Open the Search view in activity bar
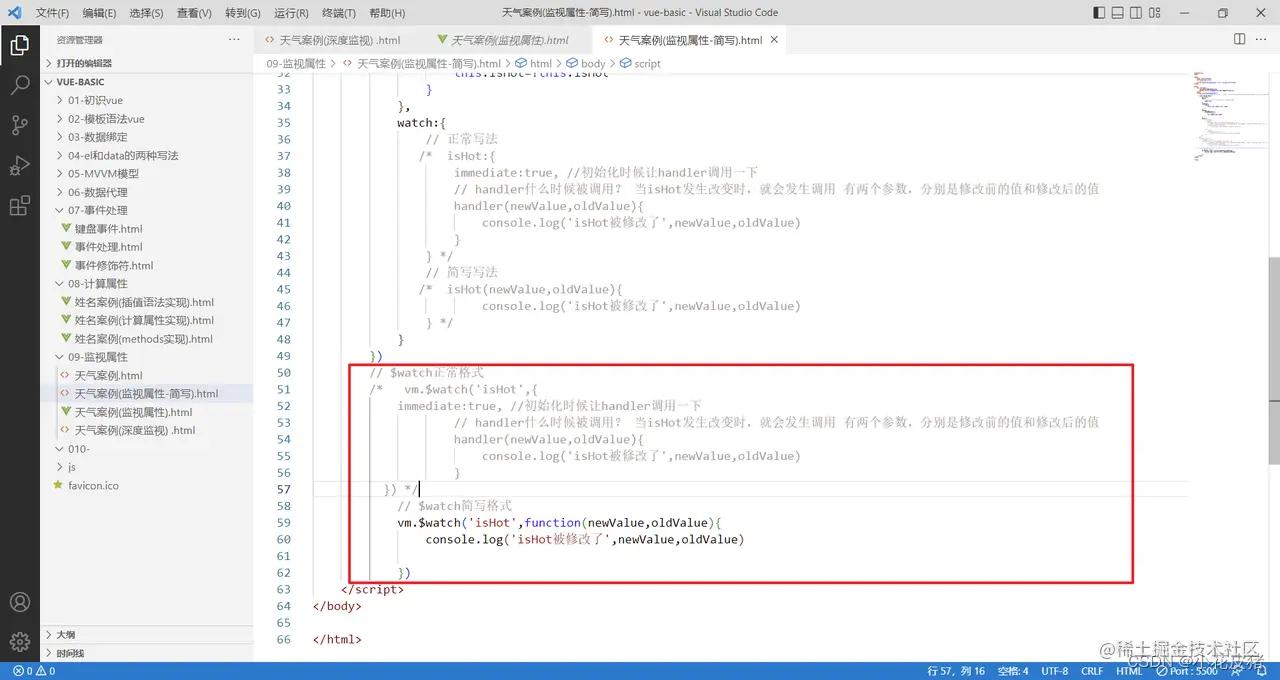This screenshot has width=1280, height=680. (x=19, y=85)
